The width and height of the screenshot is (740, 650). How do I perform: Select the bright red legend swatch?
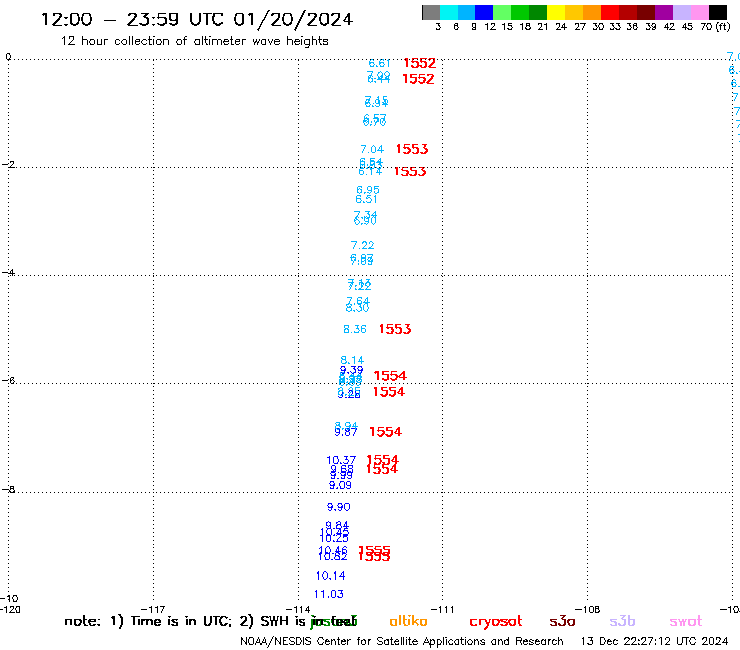[610, 12]
